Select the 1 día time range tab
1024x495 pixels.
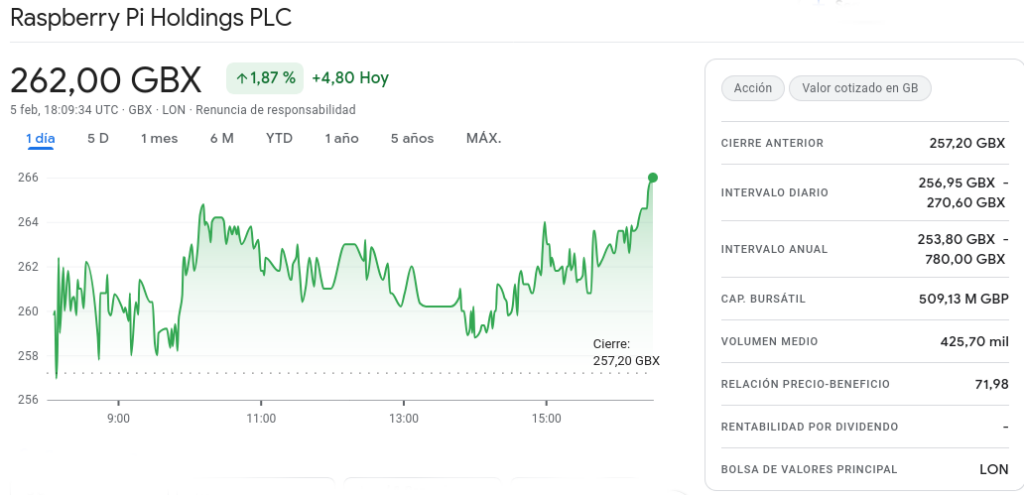[40, 138]
